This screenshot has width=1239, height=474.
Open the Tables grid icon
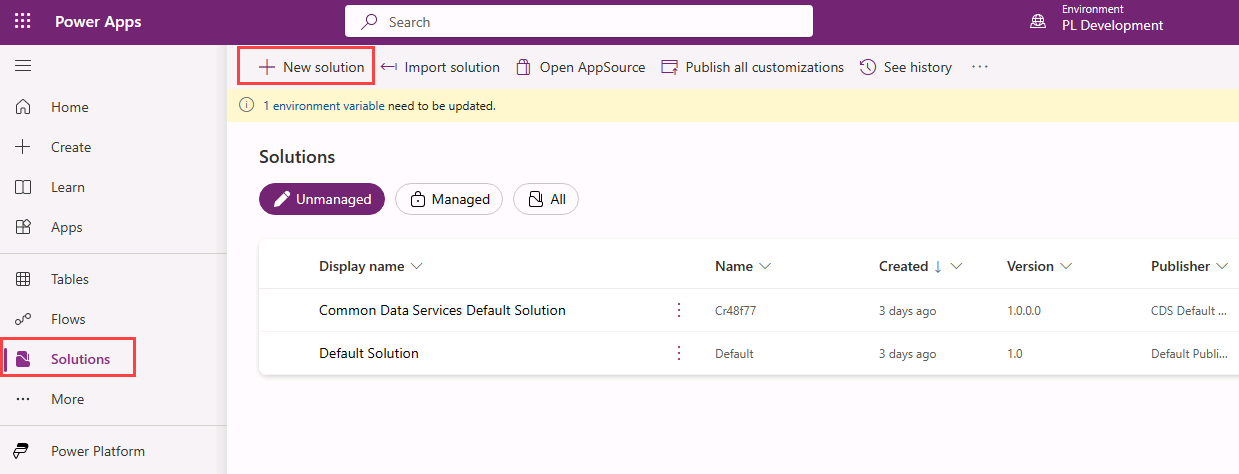pos(23,279)
